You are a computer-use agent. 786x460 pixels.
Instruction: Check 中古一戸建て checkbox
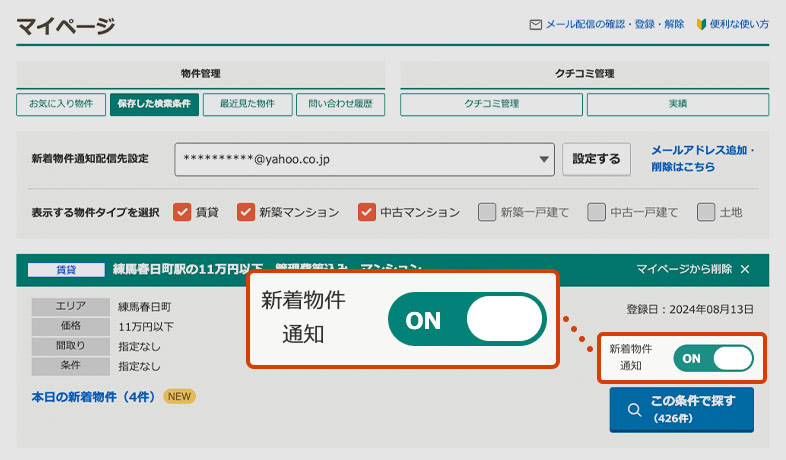pyautogui.click(x=596, y=212)
